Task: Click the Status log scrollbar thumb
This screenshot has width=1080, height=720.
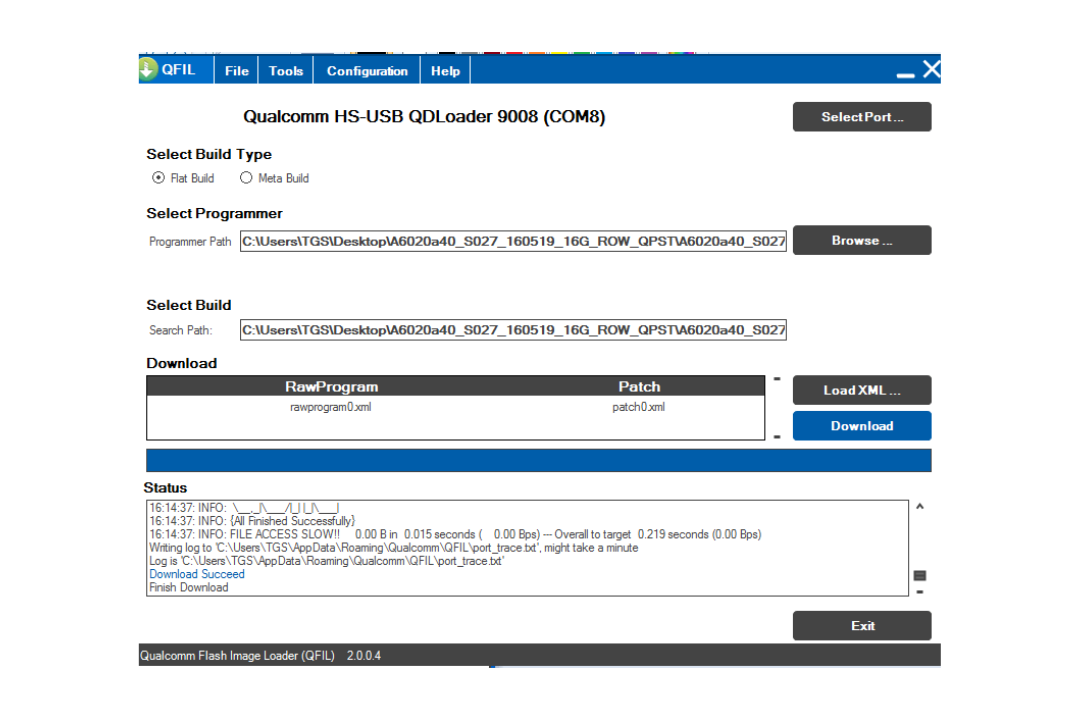Action: point(920,575)
